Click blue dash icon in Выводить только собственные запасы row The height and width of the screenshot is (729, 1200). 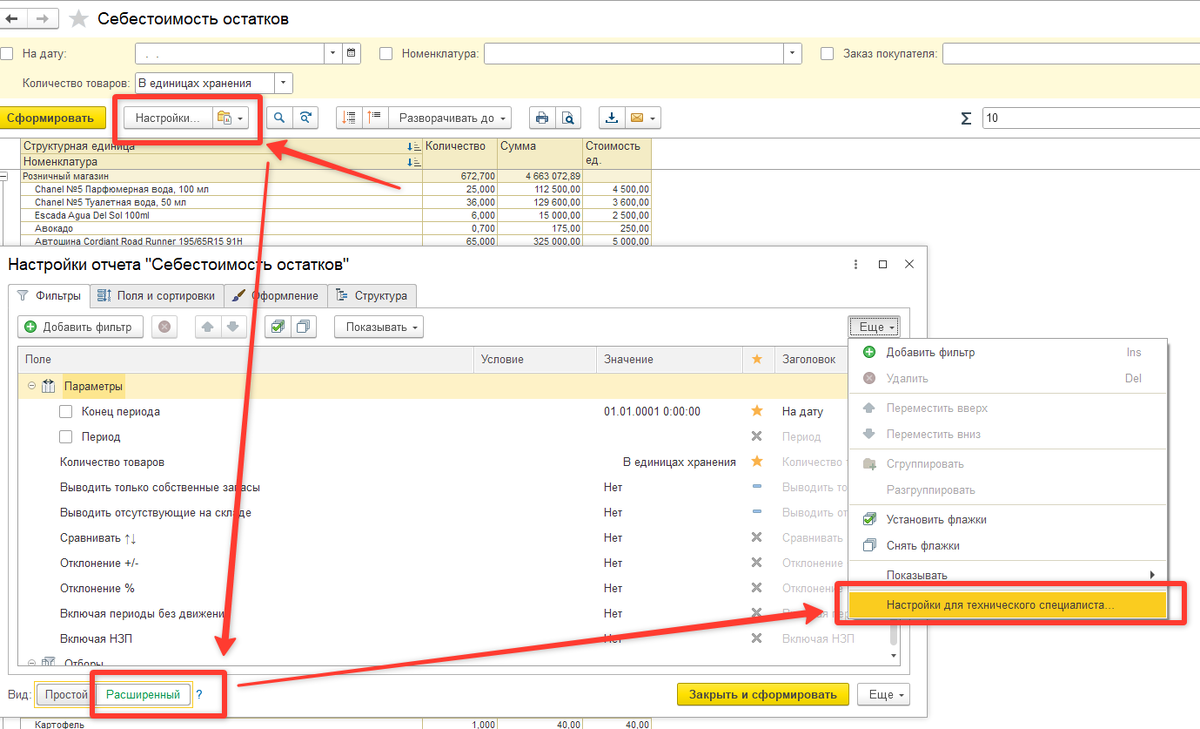click(x=757, y=487)
